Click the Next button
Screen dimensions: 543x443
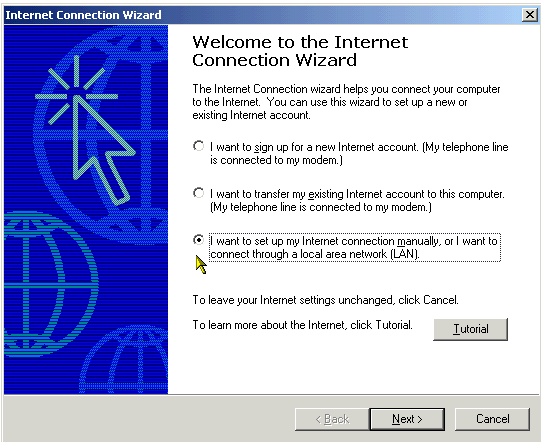point(407,419)
